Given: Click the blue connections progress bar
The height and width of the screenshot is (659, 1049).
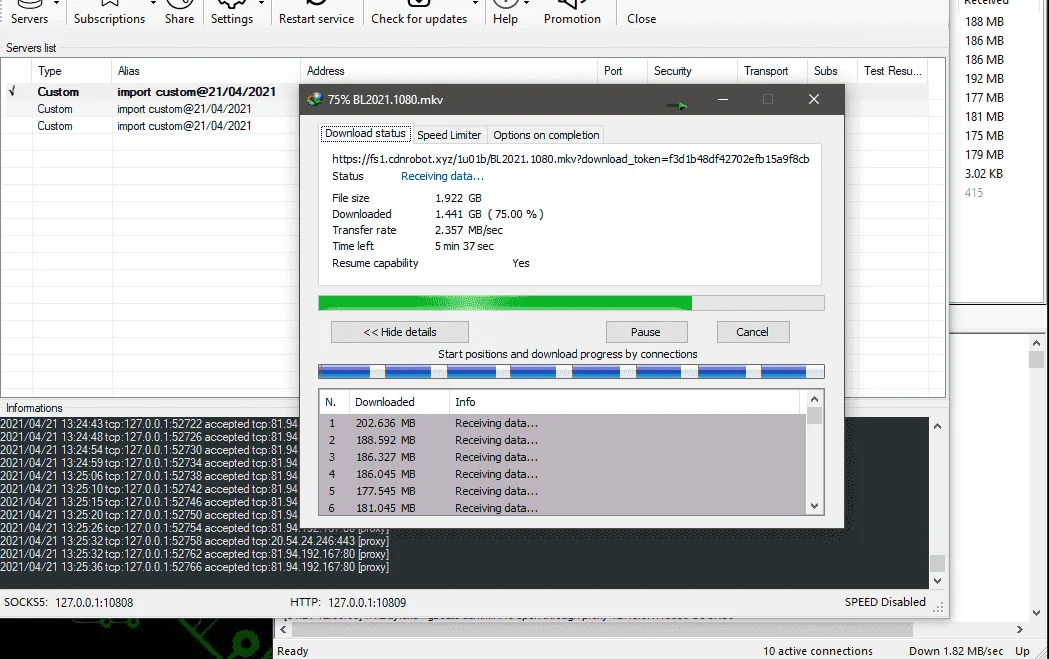Looking at the screenshot, I should click(571, 371).
